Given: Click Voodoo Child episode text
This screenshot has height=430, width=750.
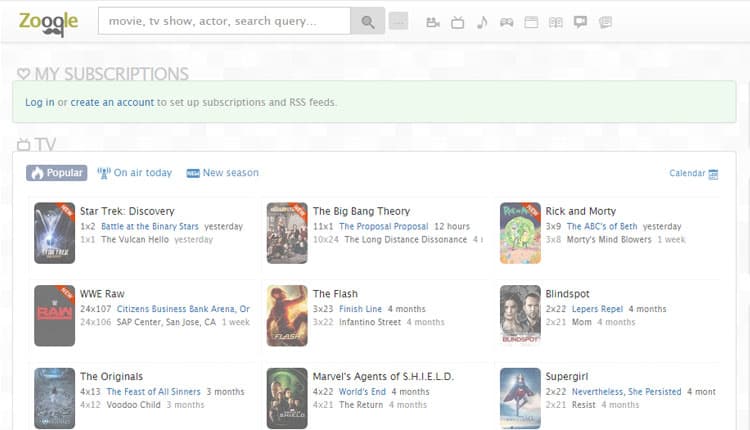Looking at the screenshot, I should click(x=133, y=405).
